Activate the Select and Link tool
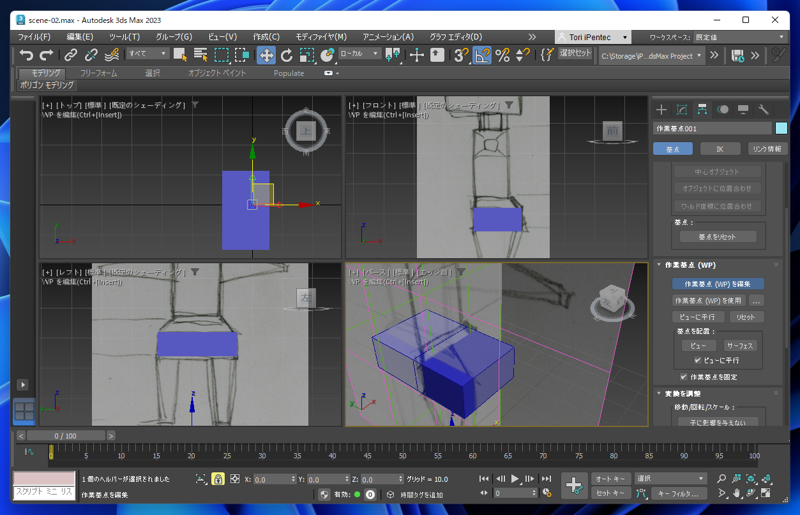 click(70, 55)
